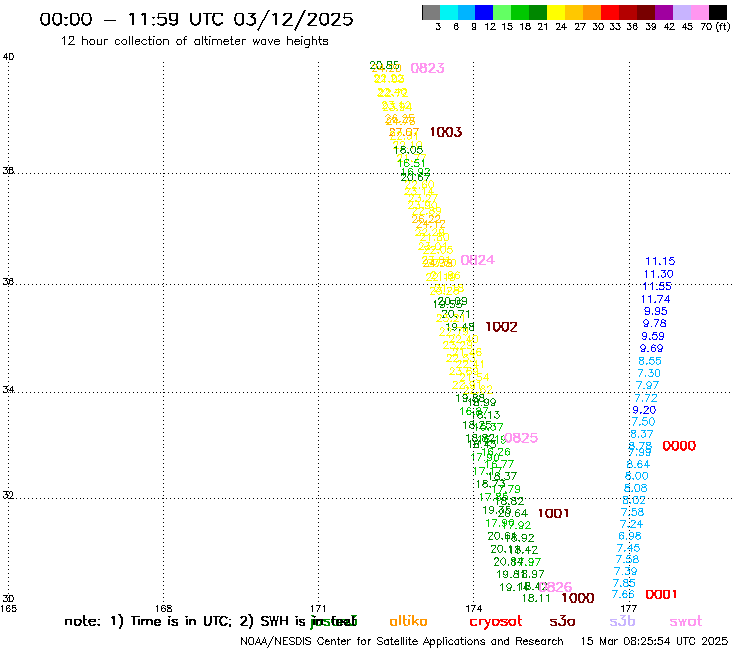Select the light blue value 6.98

630,536
